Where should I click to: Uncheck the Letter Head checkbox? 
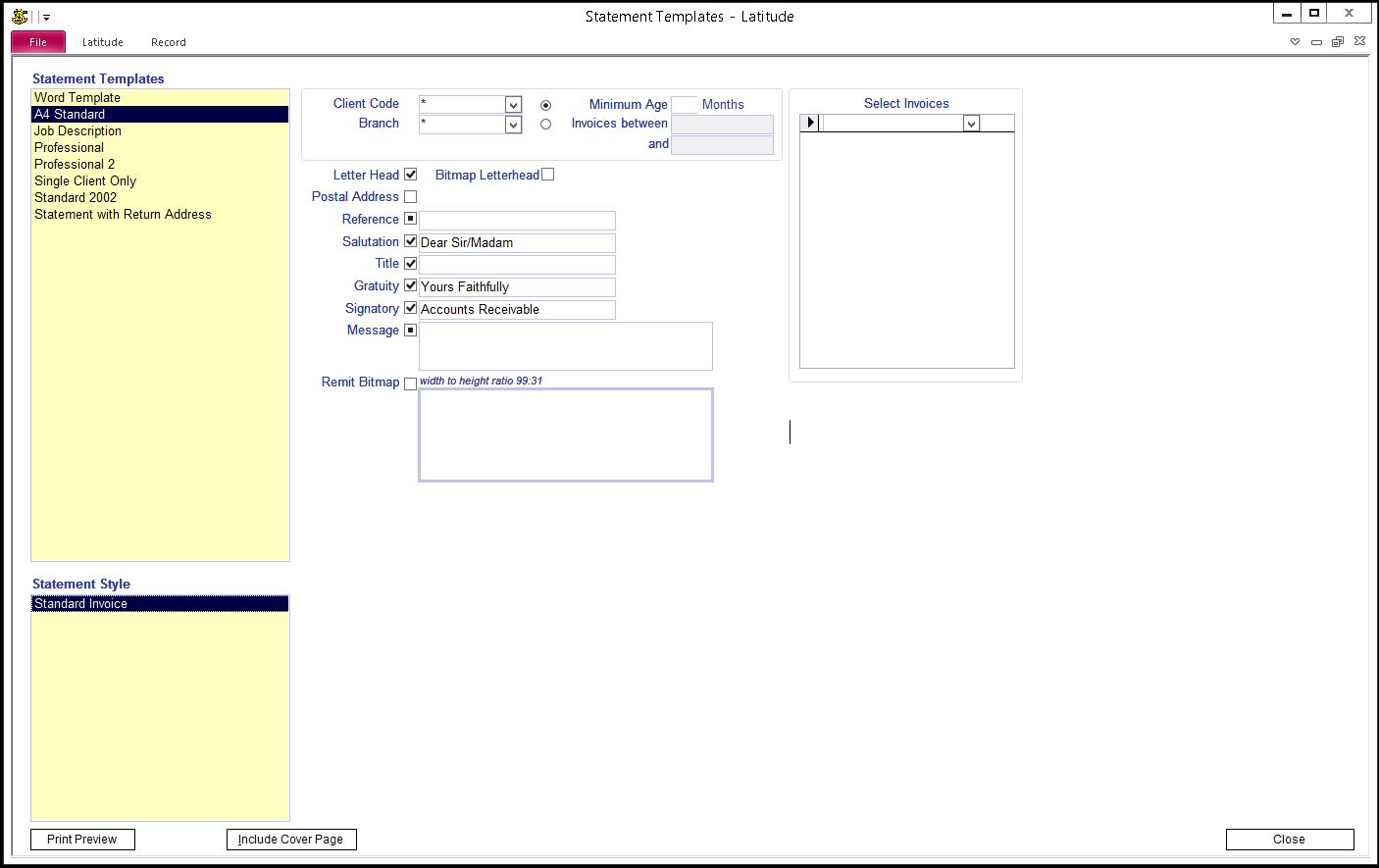[411, 175]
